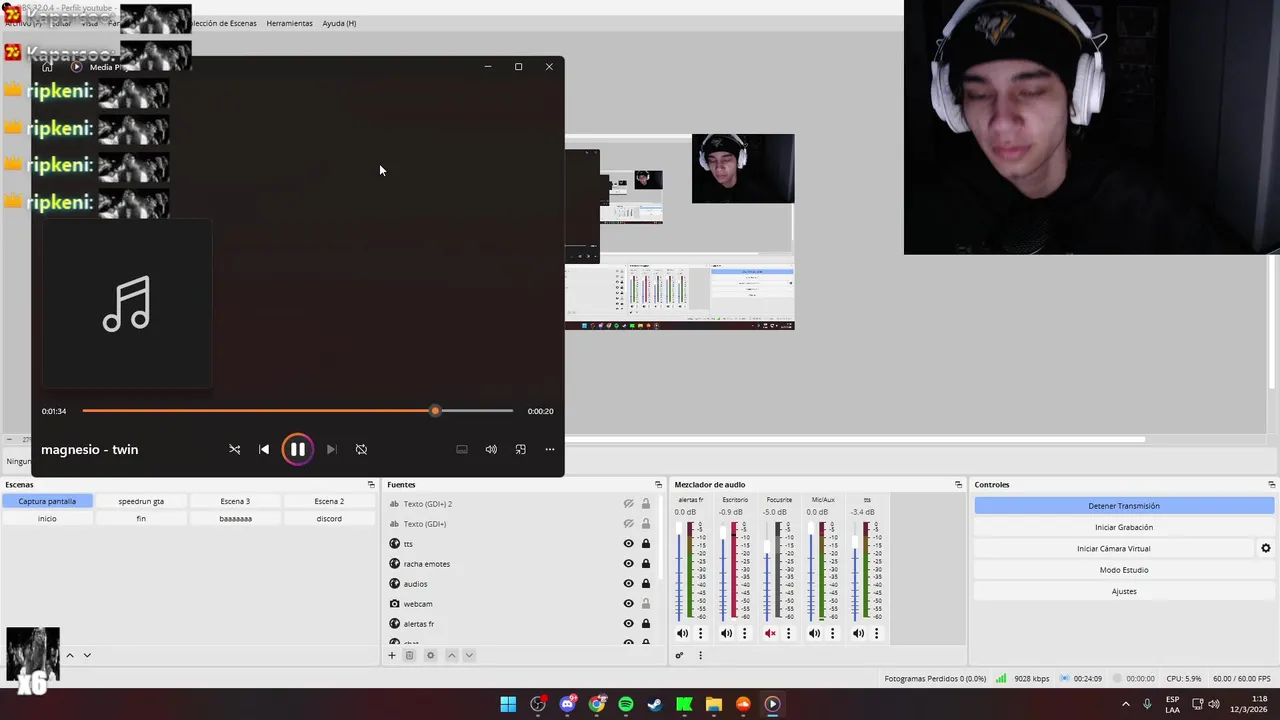Toggle lock on the webcam source
The height and width of the screenshot is (720, 1280).
pos(646,604)
